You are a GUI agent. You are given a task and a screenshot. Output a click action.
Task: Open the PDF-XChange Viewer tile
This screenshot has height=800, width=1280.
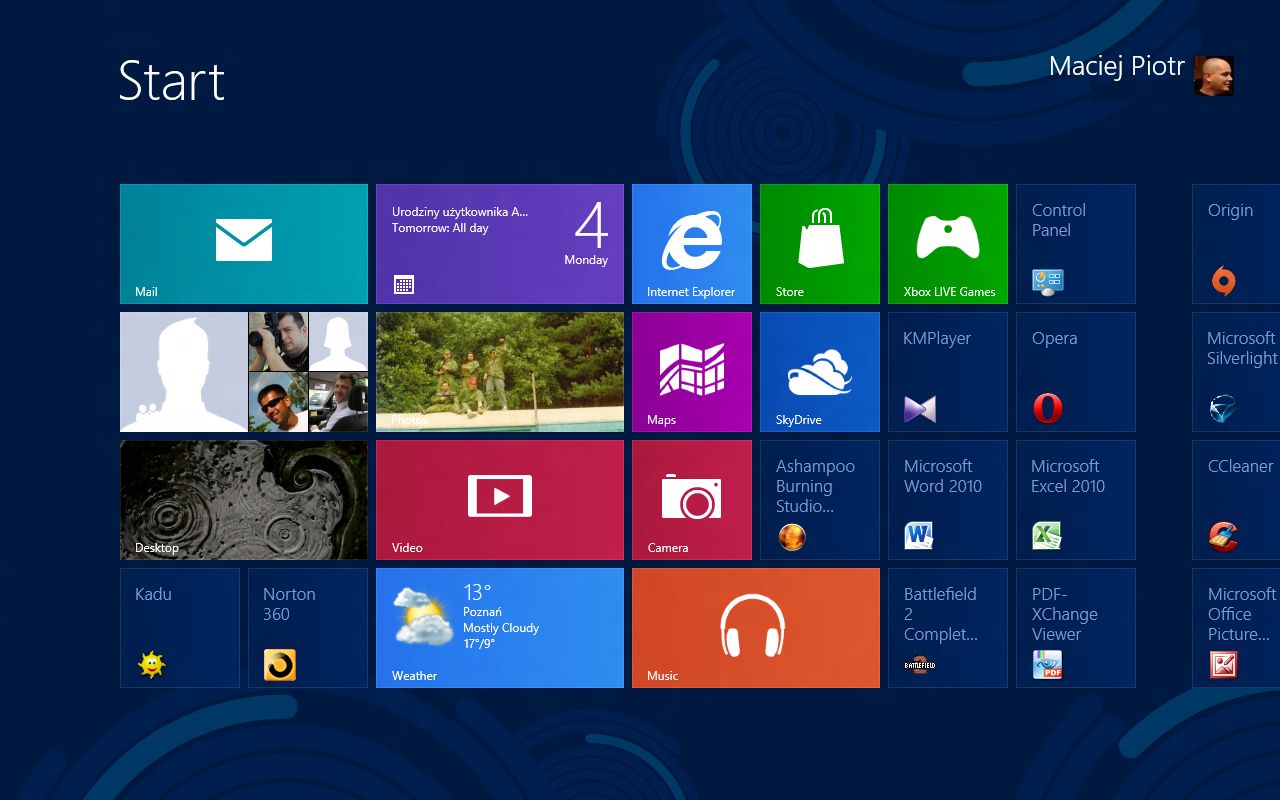1076,628
